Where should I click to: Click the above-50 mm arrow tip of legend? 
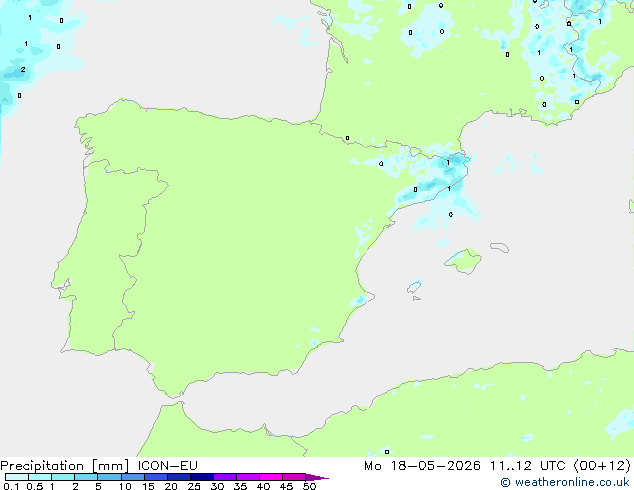[317, 477]
